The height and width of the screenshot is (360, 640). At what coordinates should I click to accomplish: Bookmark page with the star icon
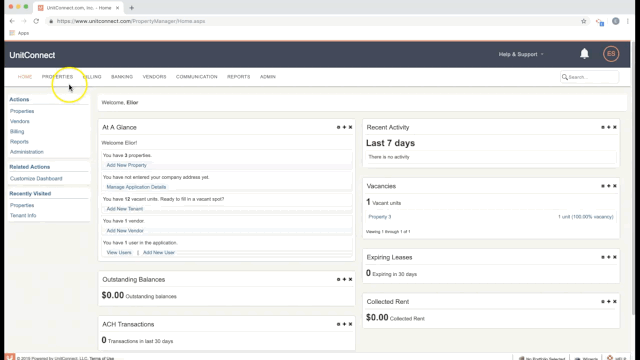pos(584,21)
